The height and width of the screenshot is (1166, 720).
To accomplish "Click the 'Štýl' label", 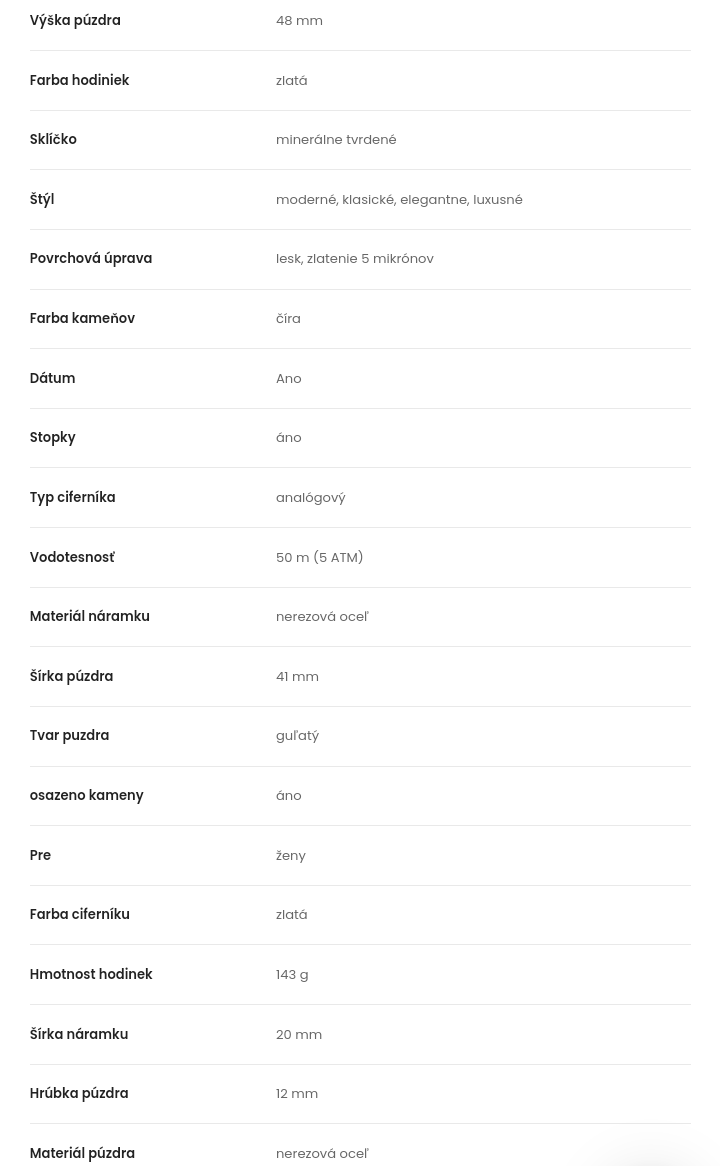I will [x=42, y=199].
